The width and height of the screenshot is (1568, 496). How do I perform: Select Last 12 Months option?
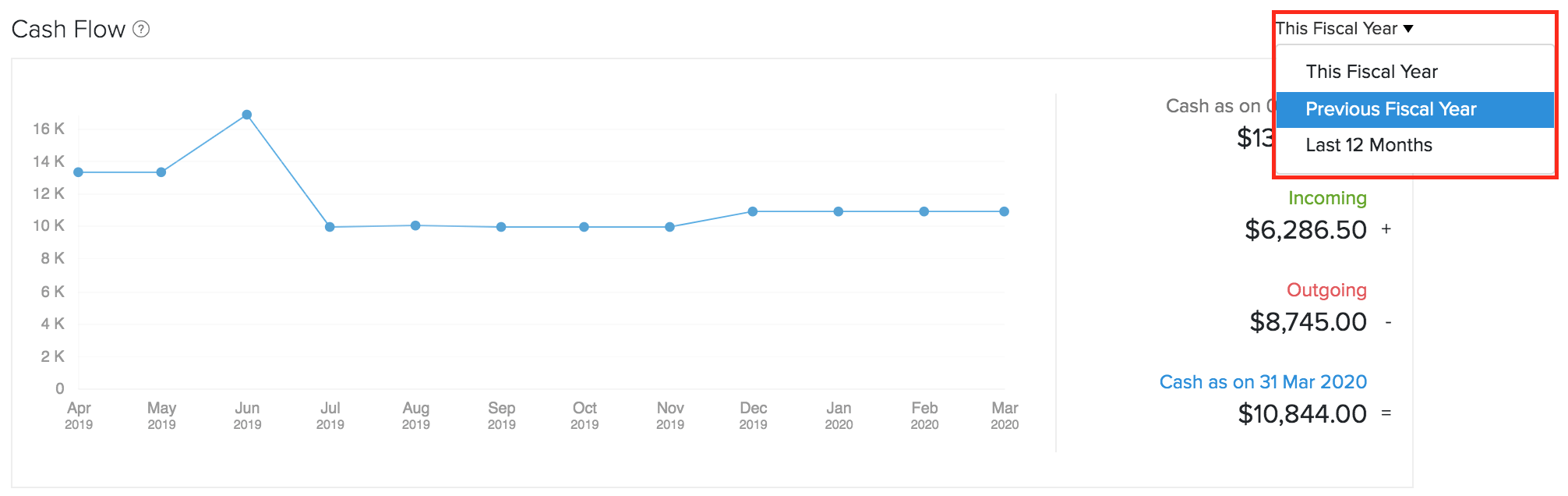tap(1368, 145)
